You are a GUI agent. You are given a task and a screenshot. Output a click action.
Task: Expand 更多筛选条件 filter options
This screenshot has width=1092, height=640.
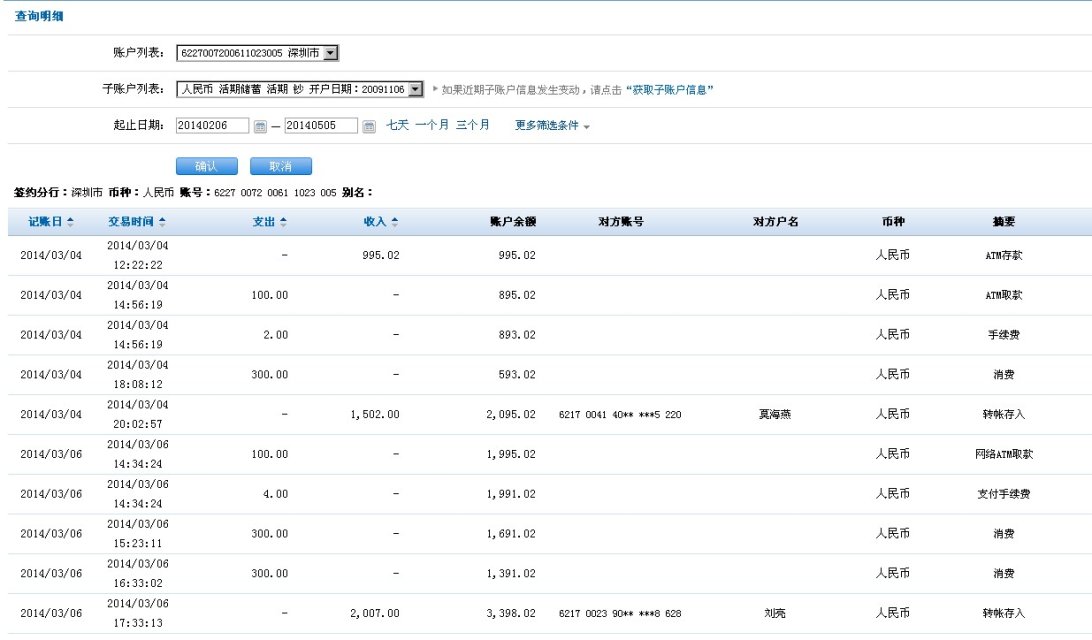tap(552, 126)
